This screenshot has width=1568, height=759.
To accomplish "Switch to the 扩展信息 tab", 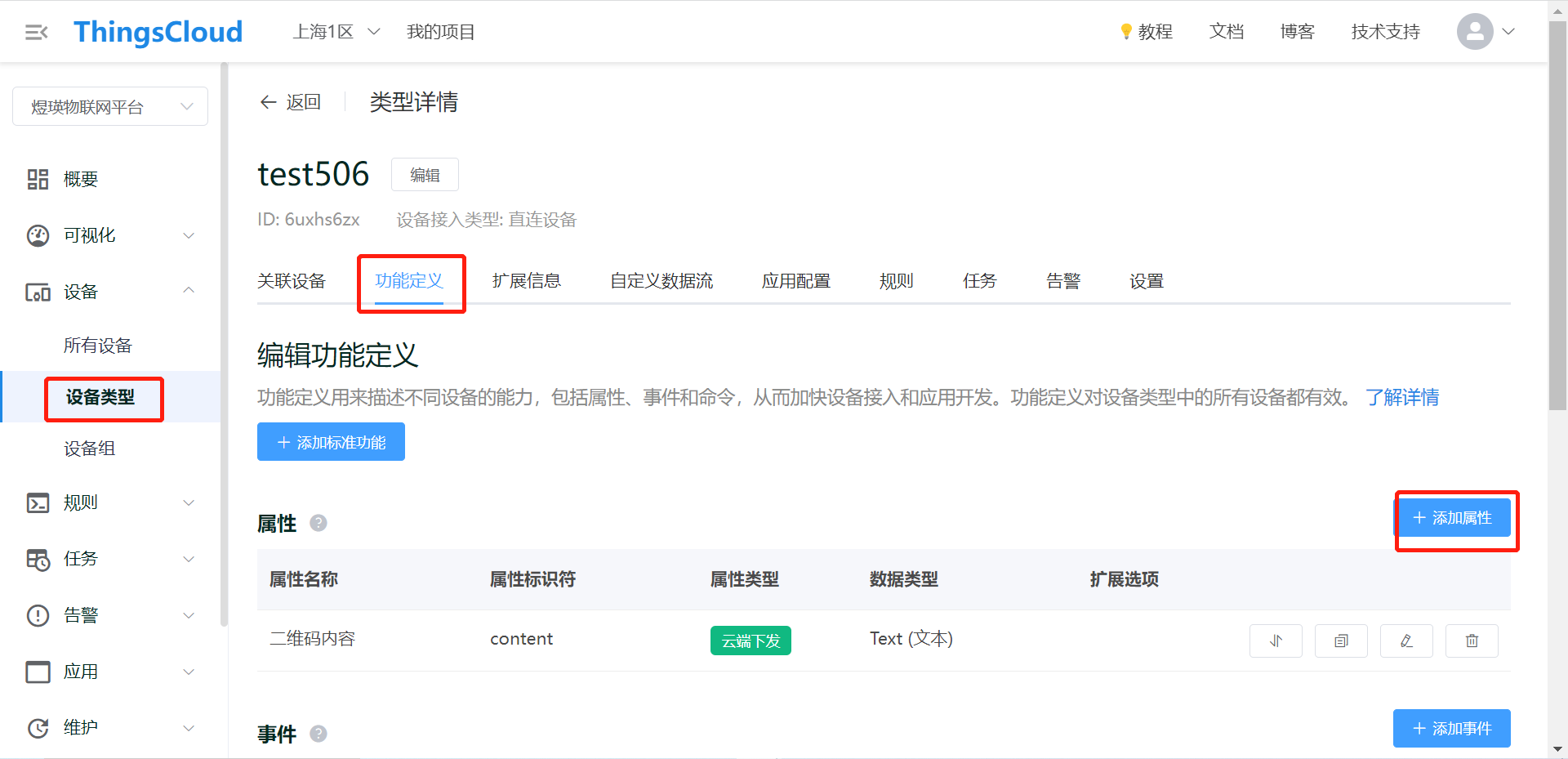I will tap(527, 281).
